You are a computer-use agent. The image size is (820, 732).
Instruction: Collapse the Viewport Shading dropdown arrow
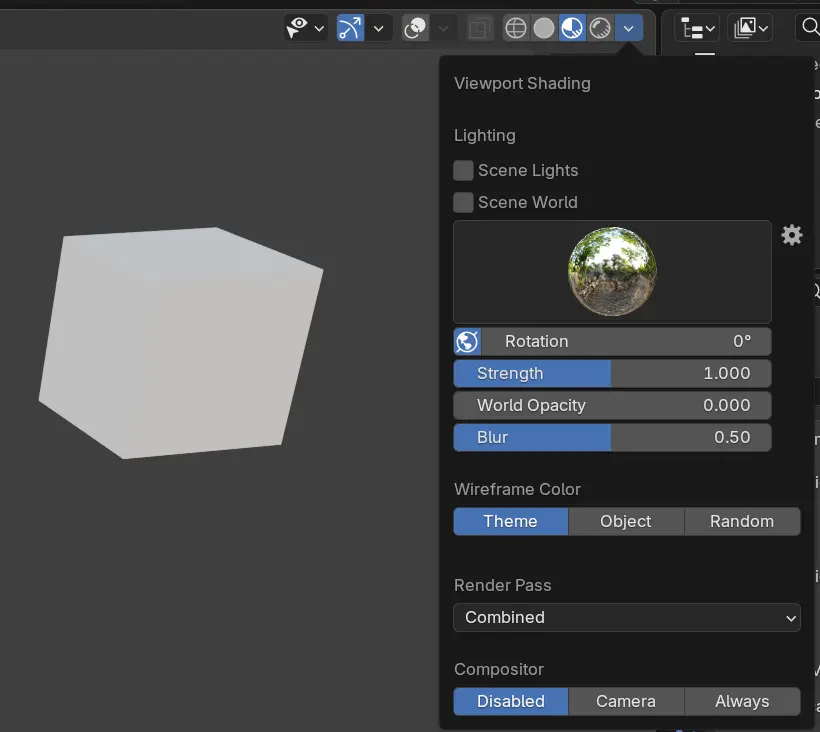pos(628,28)
